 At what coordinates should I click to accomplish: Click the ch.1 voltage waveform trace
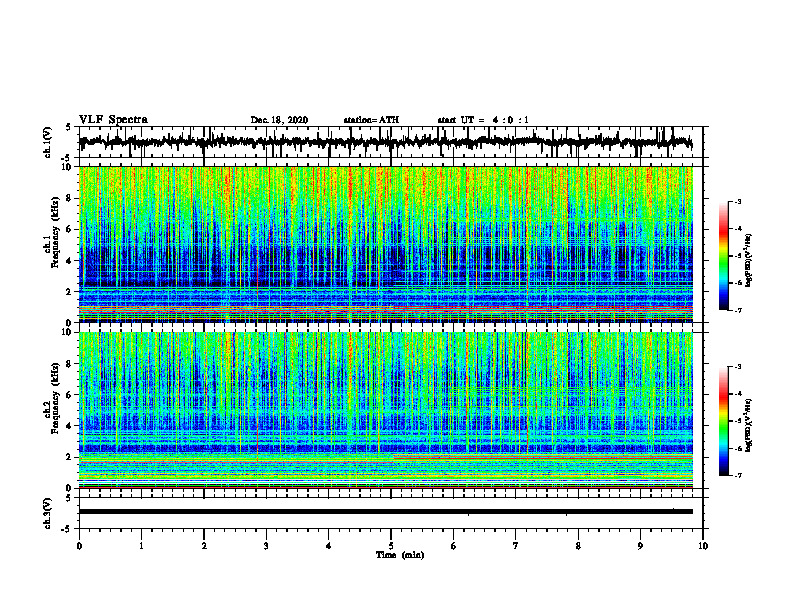pyautogui.click(x=386, y=142)
